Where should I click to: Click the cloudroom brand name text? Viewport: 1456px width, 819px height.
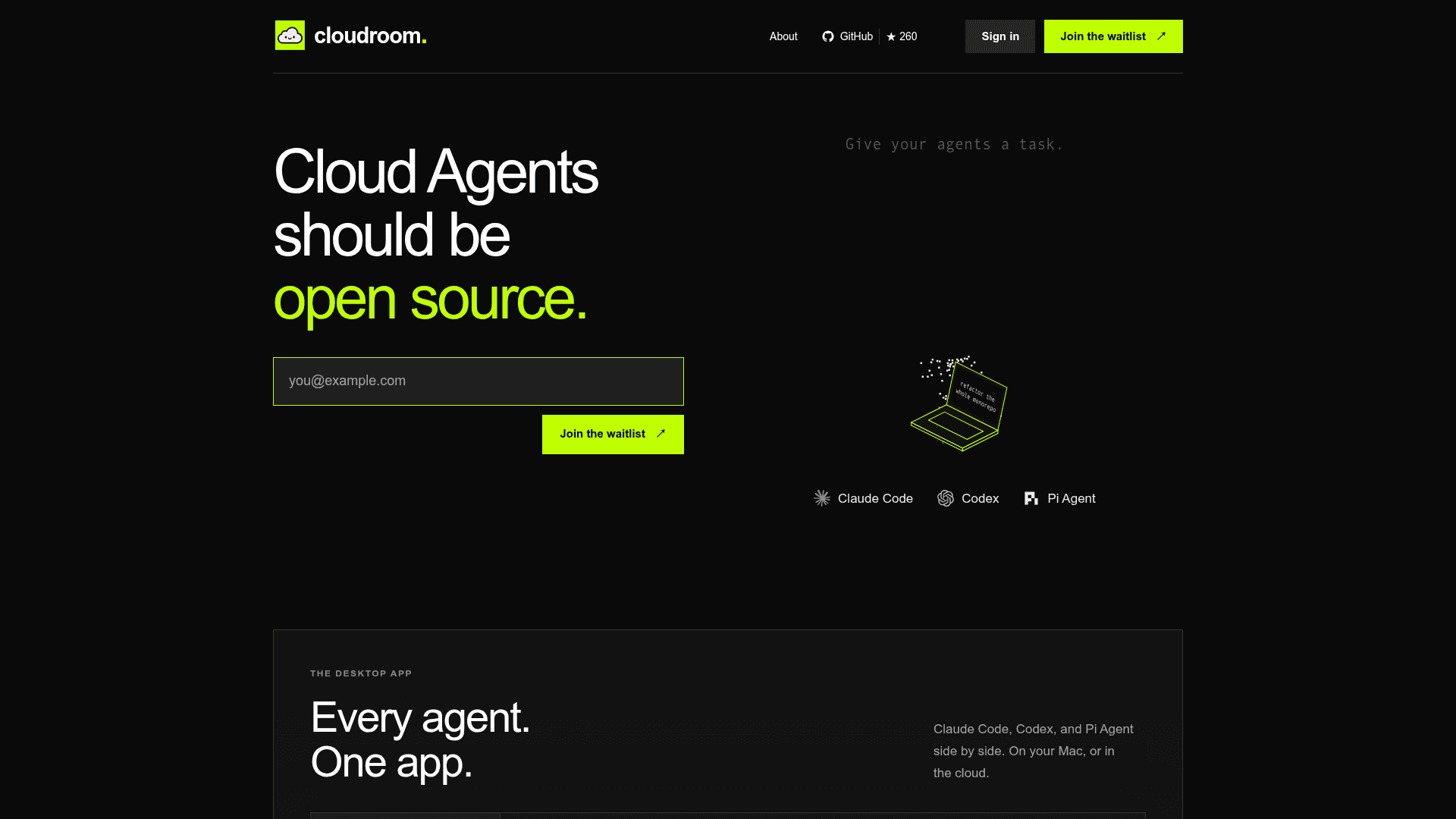[370, 36]
